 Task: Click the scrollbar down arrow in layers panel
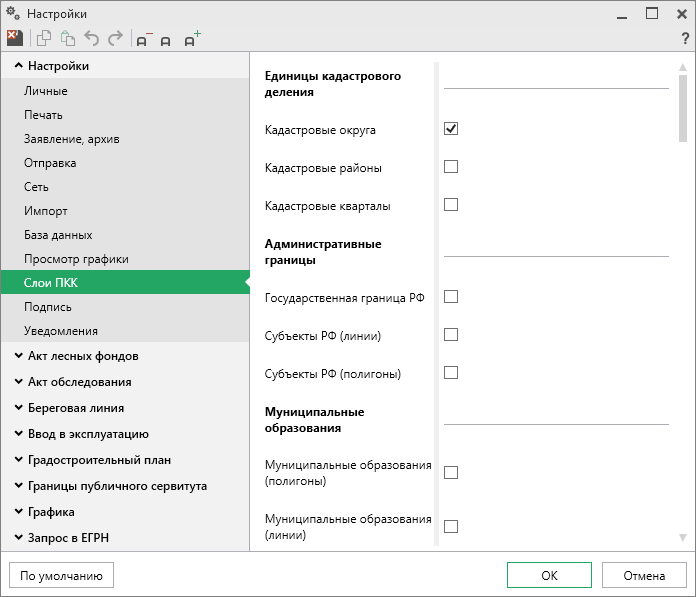point(683,537)
